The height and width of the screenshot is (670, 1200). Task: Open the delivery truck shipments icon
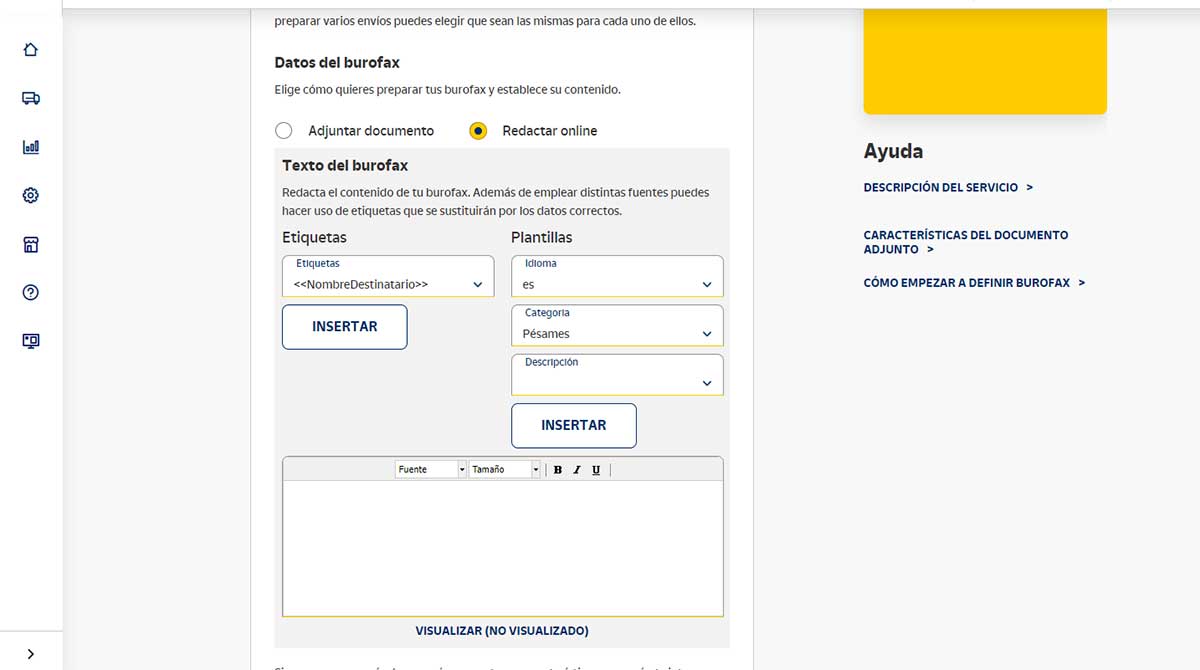[31, 98]
